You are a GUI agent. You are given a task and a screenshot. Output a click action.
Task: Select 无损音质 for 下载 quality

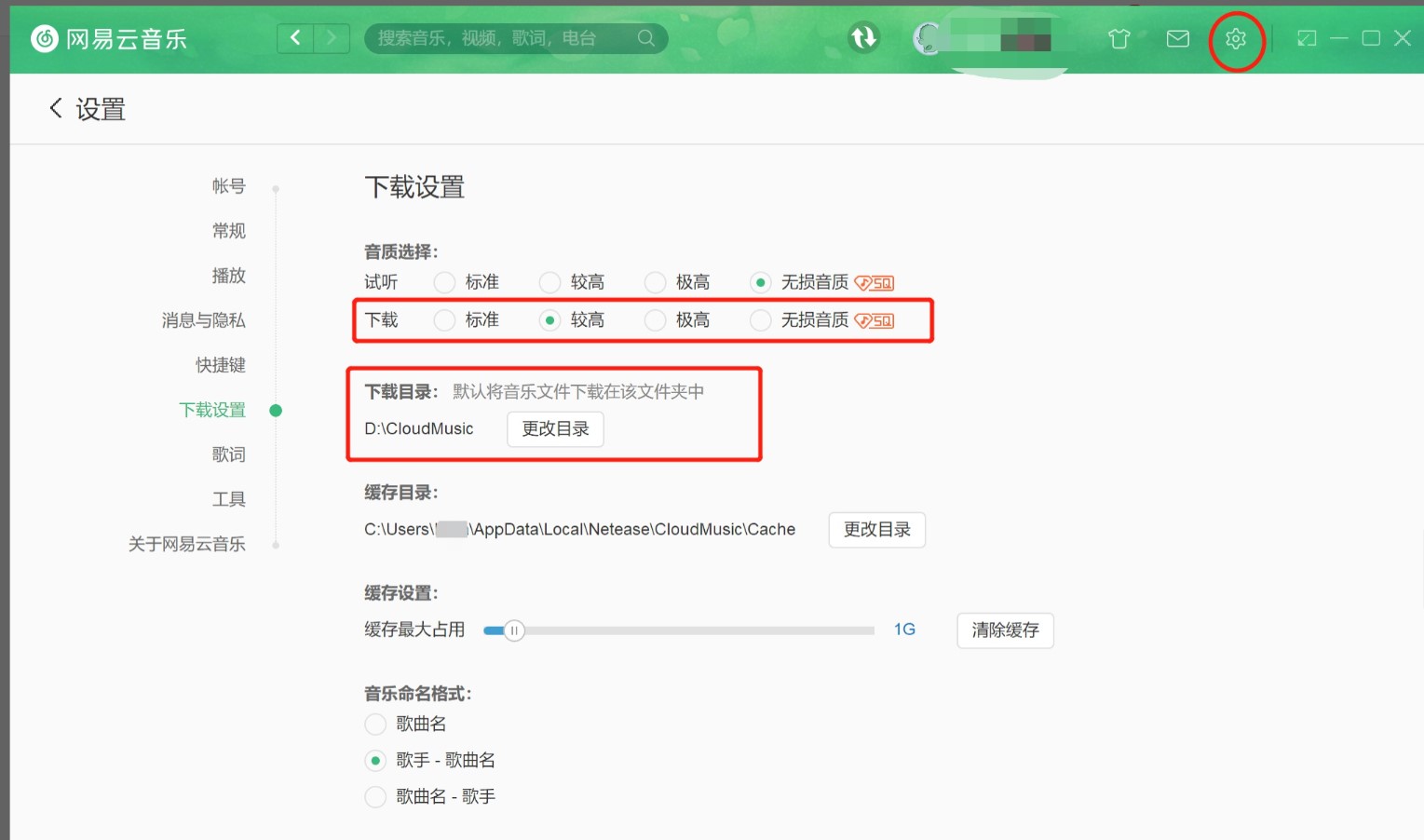point(761,320)
